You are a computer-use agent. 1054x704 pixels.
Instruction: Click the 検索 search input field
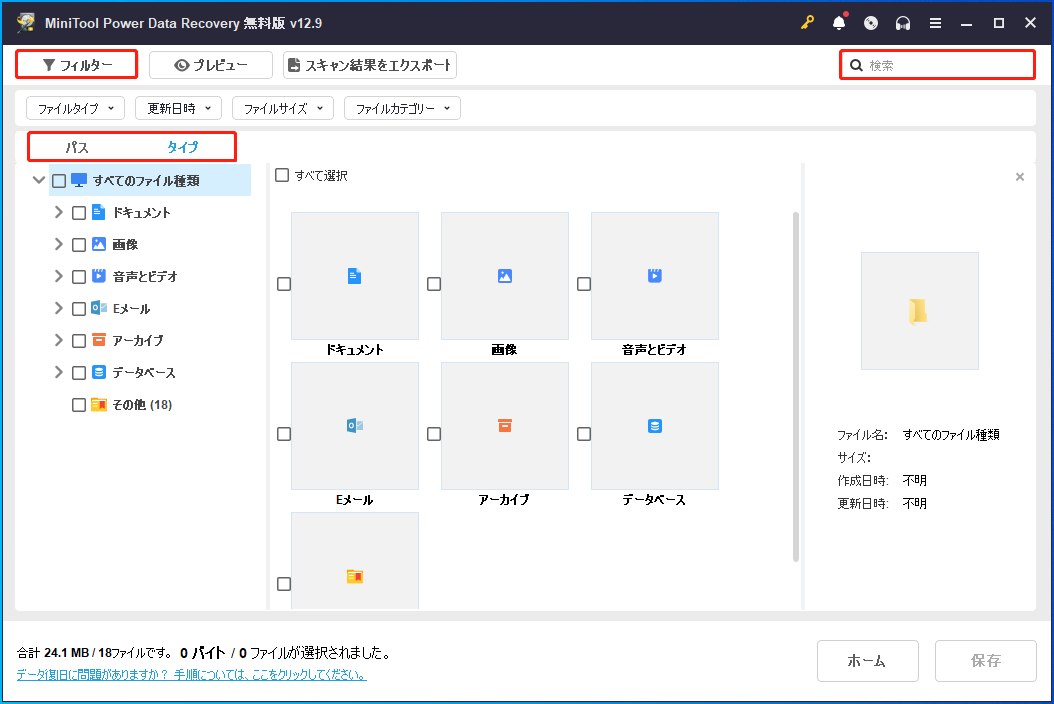point(937,65)
